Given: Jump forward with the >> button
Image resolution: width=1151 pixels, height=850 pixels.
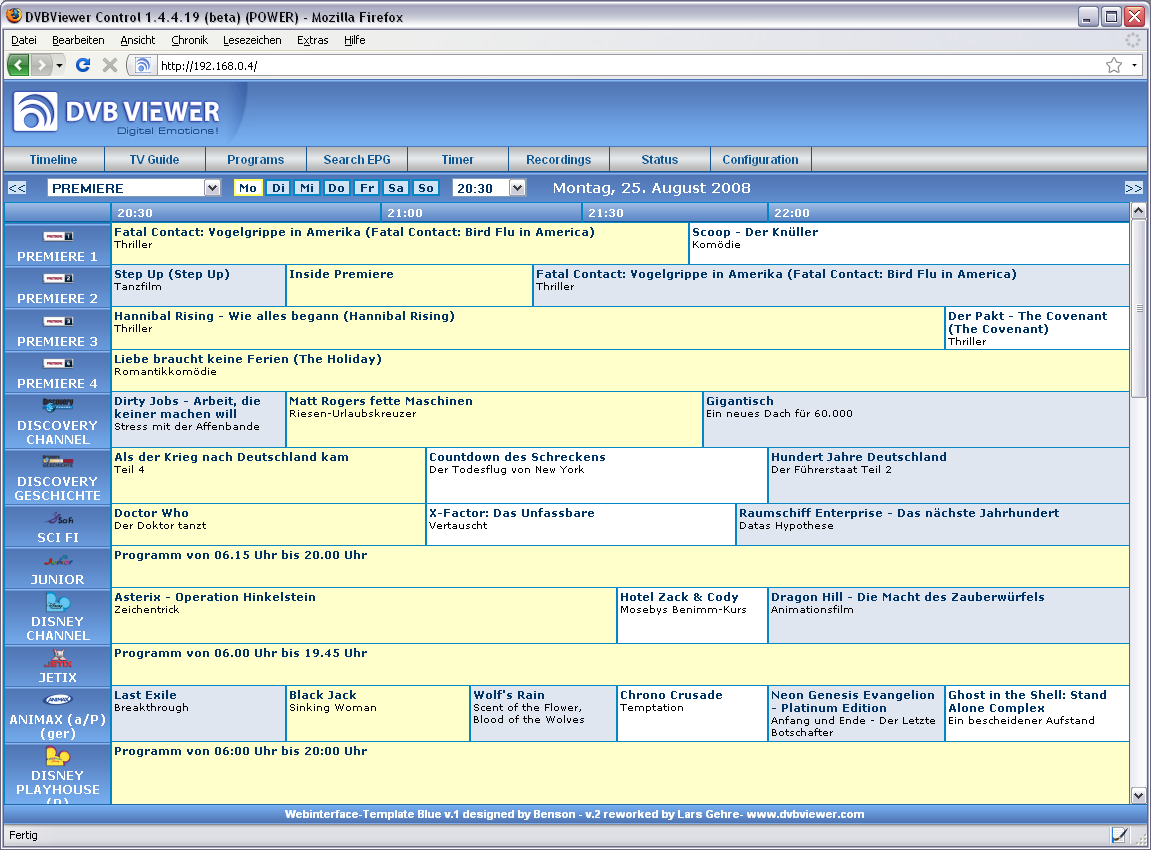Looking at the screenshot, I should point(1133,188).
